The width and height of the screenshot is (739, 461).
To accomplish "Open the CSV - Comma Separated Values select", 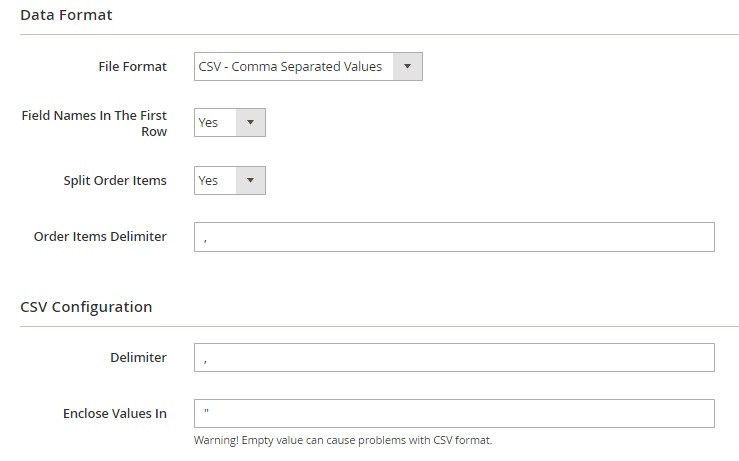I will coord(293,67).
